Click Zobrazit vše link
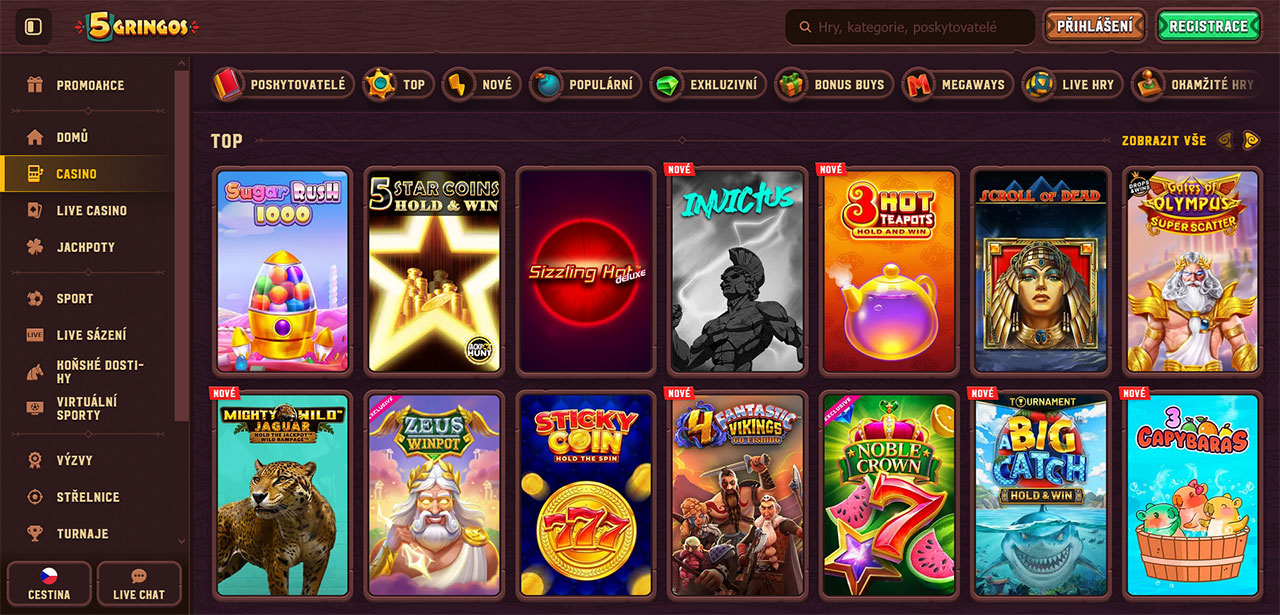Viewport: 1280px width, 615px height. click(x=1163, y=141)
